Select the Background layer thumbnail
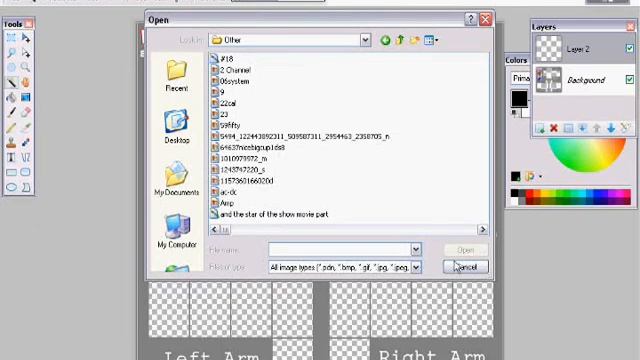 pos(549,80)
